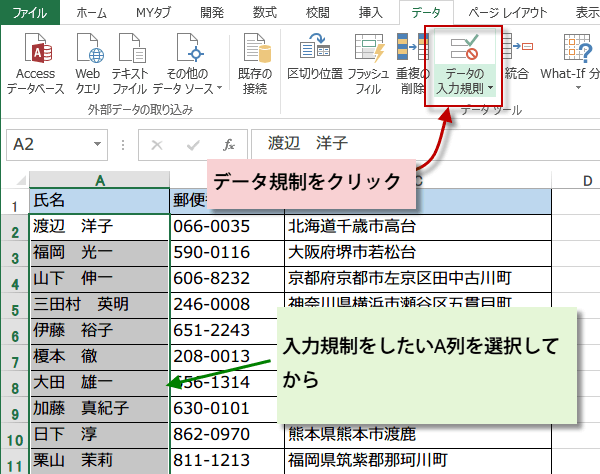The height and width of the screenshot is (474, 600).
Task: Select cell containing 福岡 光一
Action: [x=99, y=251]
